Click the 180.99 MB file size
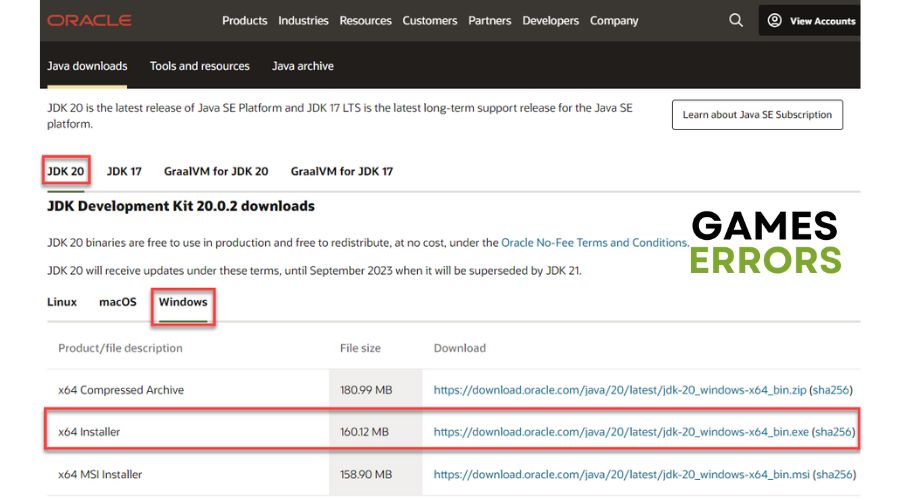 (366, 390)
